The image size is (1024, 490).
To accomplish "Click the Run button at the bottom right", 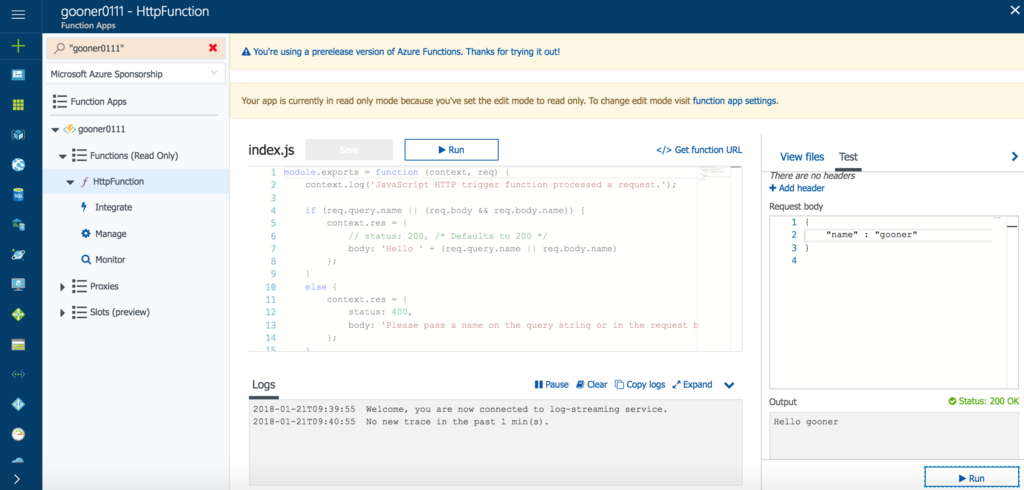I will (970, 478).
